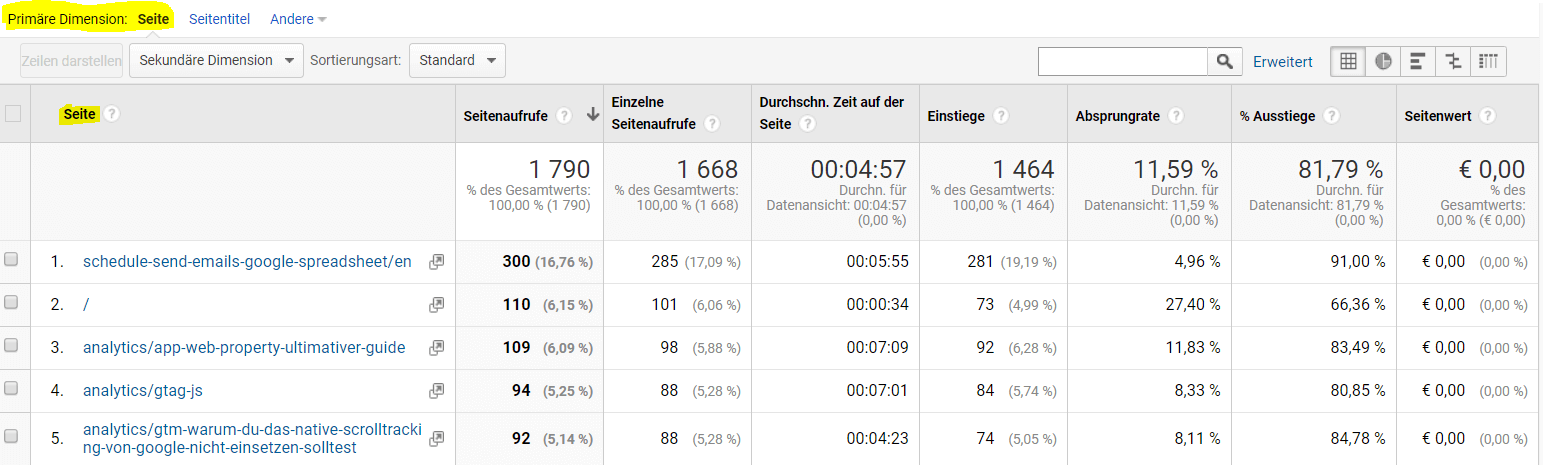1543x465 pixels.
Task: Expand the Andere dimension dropdown
Action: (x=298, y=19)
